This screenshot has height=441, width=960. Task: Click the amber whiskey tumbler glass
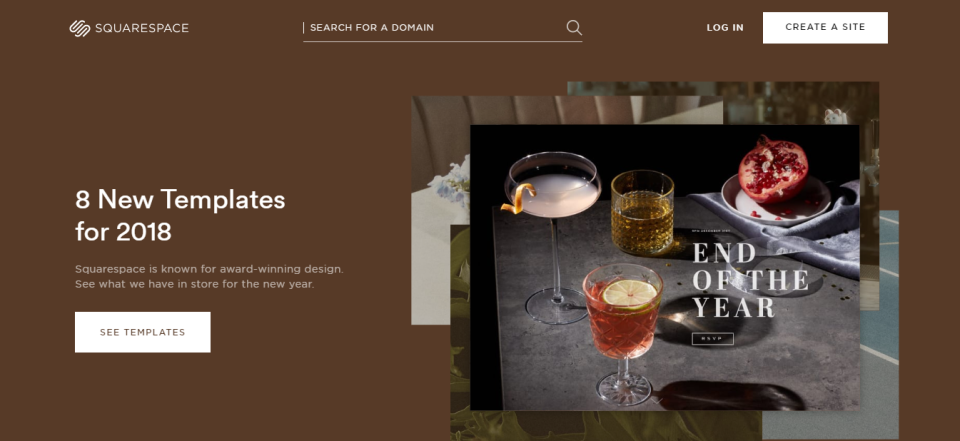tap(642, 212)
